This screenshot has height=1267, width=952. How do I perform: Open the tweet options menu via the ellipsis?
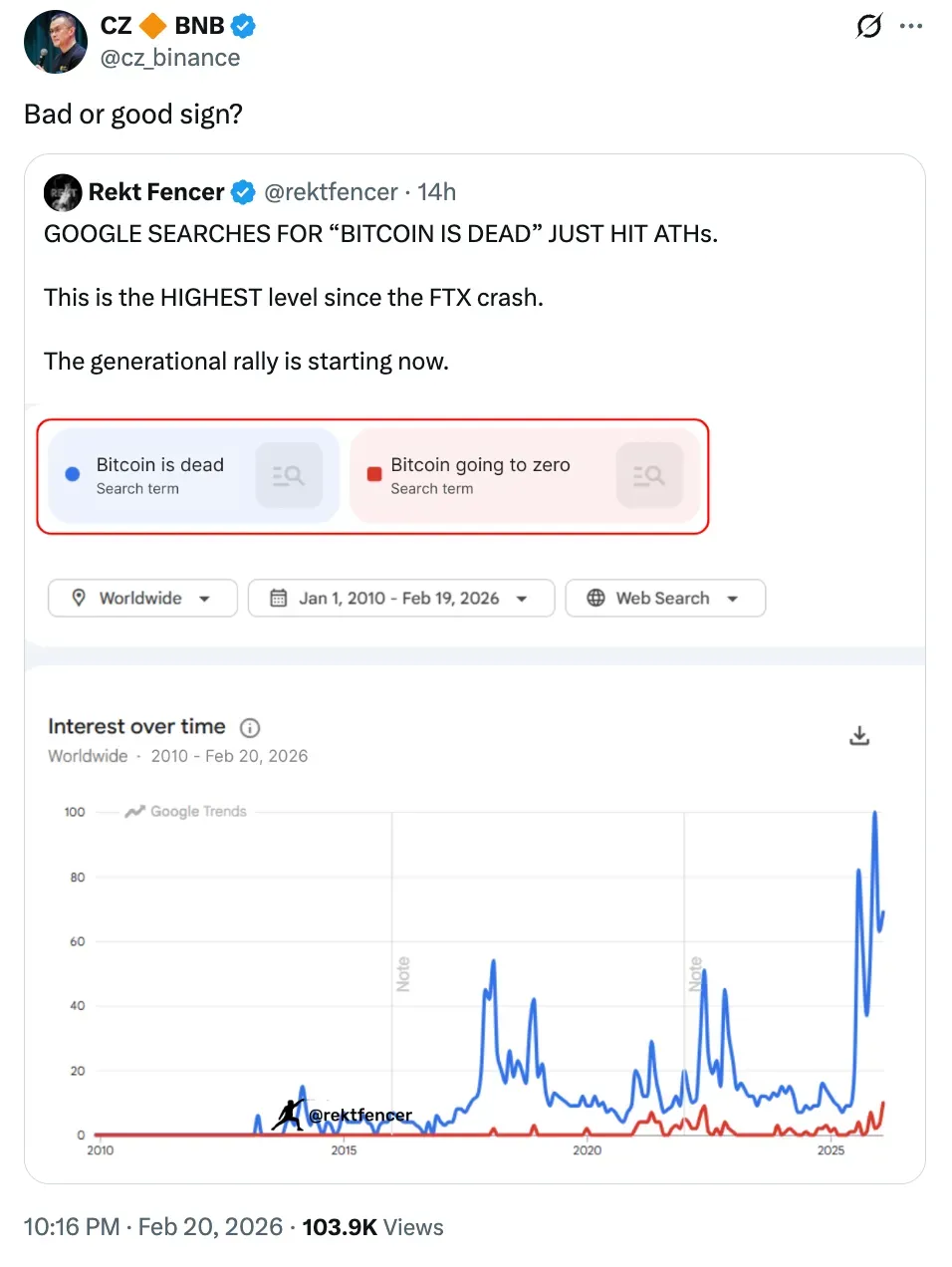[x=911, y=26]
